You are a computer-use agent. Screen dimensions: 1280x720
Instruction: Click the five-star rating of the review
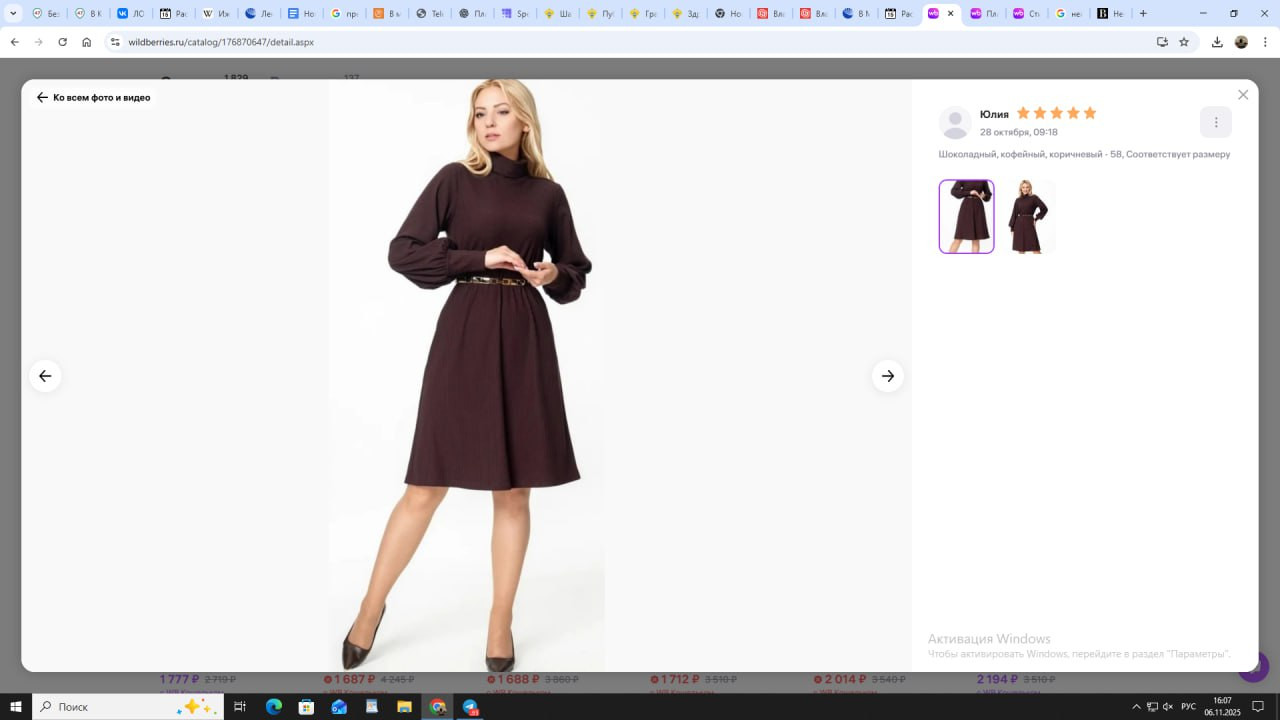click(x=1056, y=113)
